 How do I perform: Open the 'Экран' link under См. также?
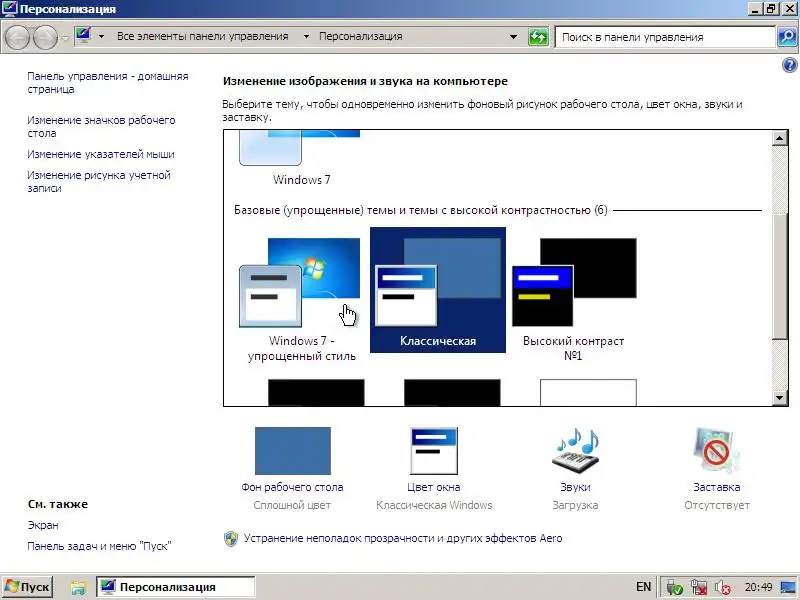[x=43, y=525]
